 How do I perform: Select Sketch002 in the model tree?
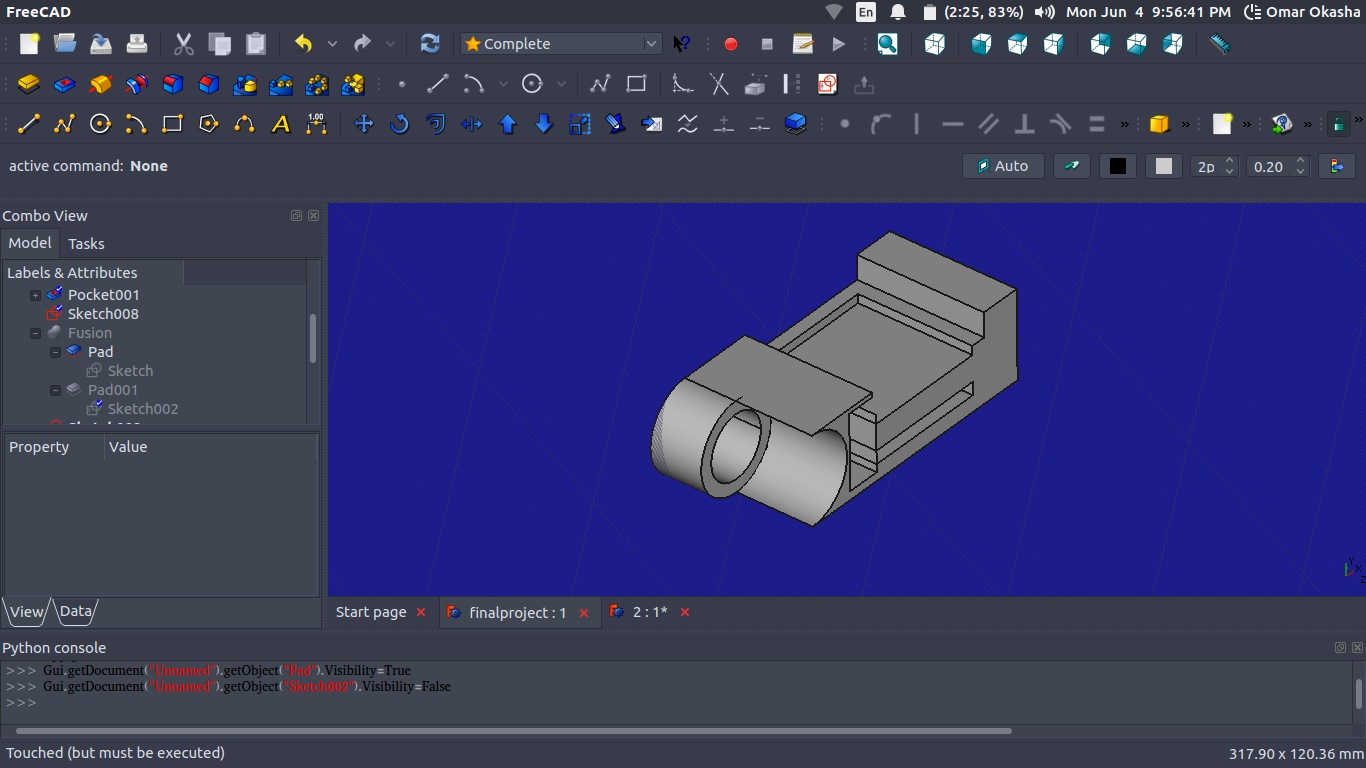click(x=143, y=409)
